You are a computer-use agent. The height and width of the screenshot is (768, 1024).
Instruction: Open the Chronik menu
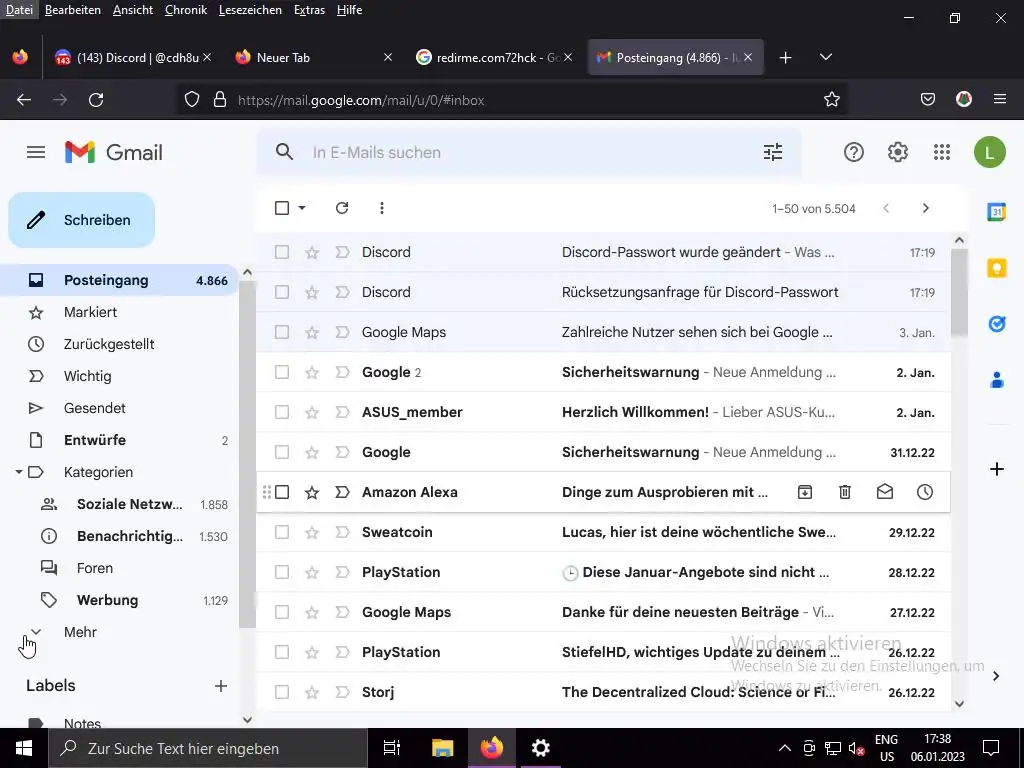click(185, 10)
